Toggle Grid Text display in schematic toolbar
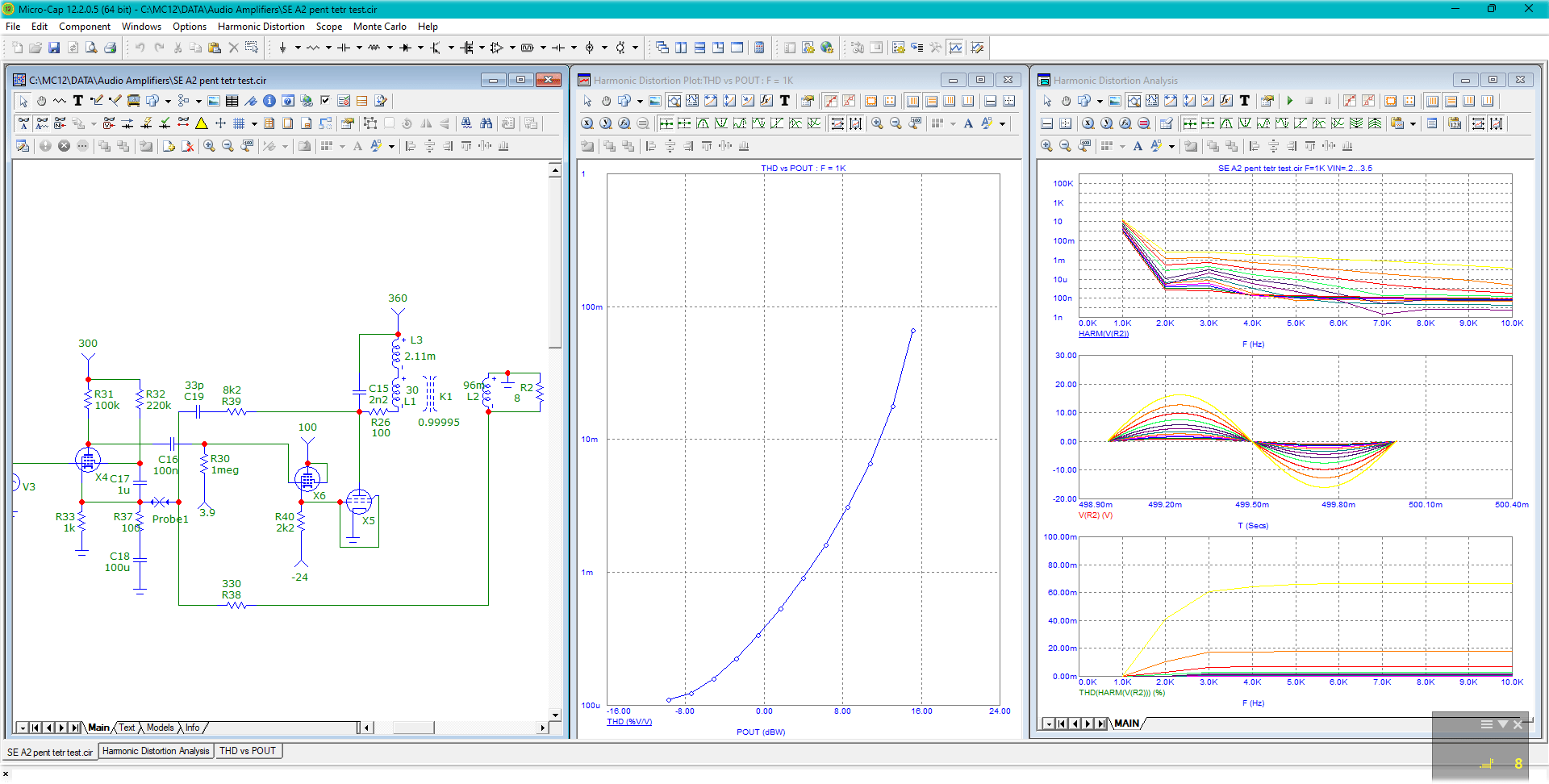This screenshot has height=784, width=1549. click(23, 123)
